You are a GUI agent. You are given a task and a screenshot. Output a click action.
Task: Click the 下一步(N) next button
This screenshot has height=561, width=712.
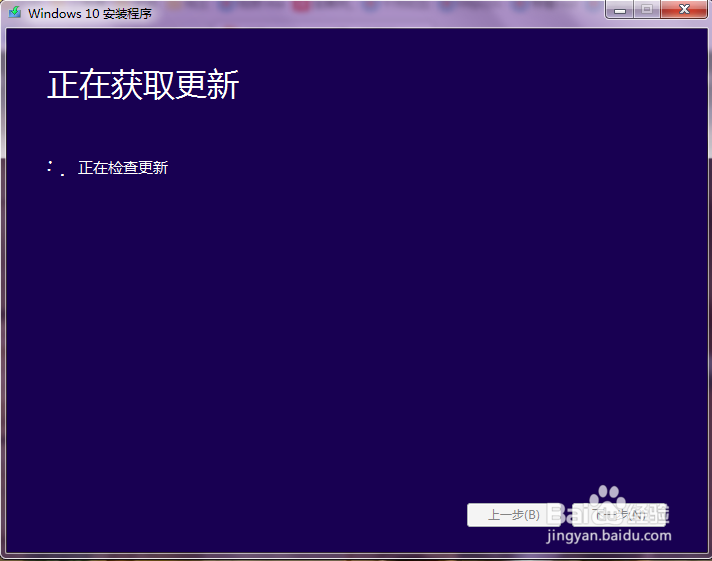619,515
